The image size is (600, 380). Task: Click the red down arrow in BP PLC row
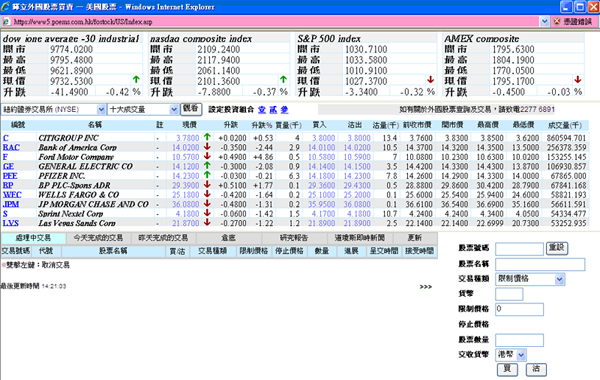coord(207,184)
